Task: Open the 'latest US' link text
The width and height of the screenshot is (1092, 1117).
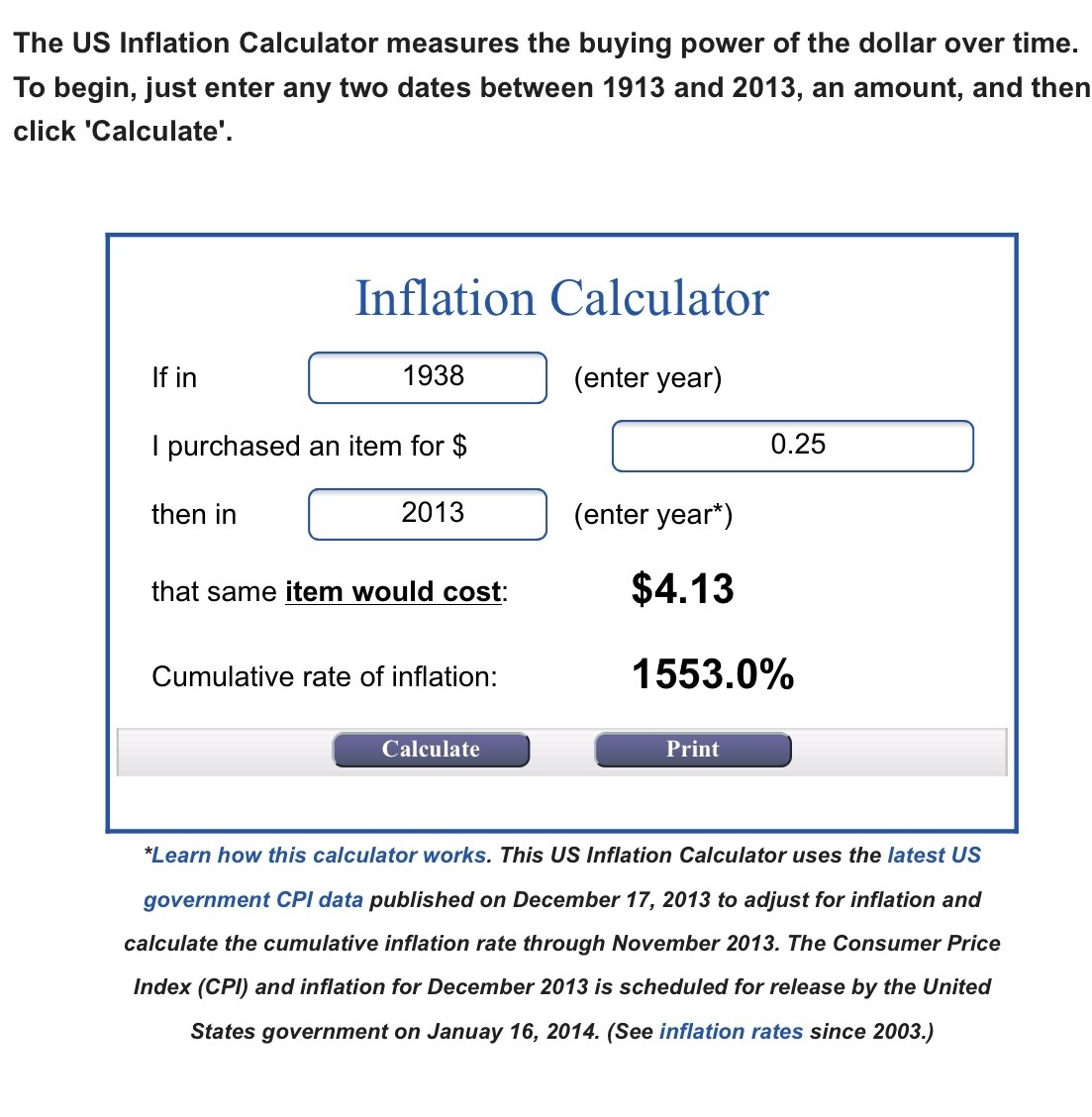Action: click(934, 856)
